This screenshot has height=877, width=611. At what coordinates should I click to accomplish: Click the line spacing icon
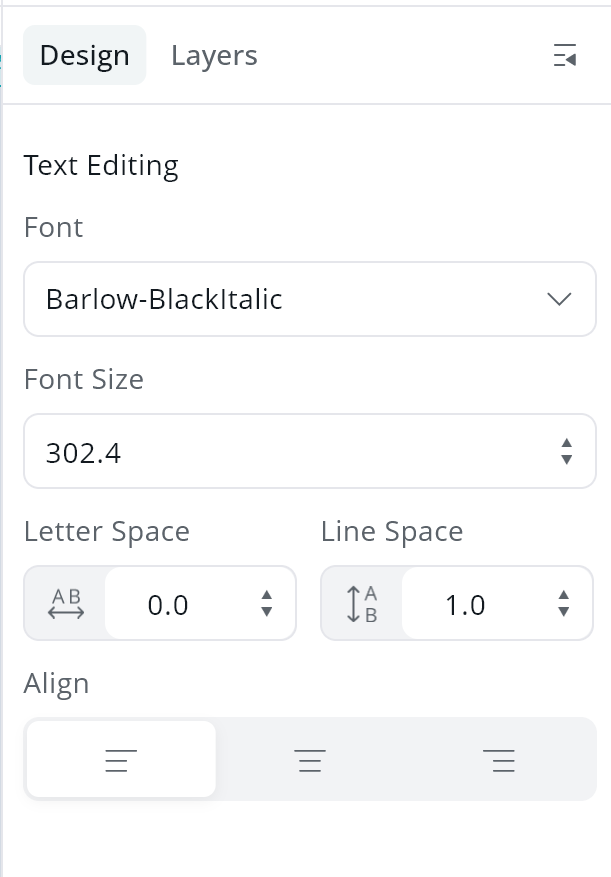point(362,604)
